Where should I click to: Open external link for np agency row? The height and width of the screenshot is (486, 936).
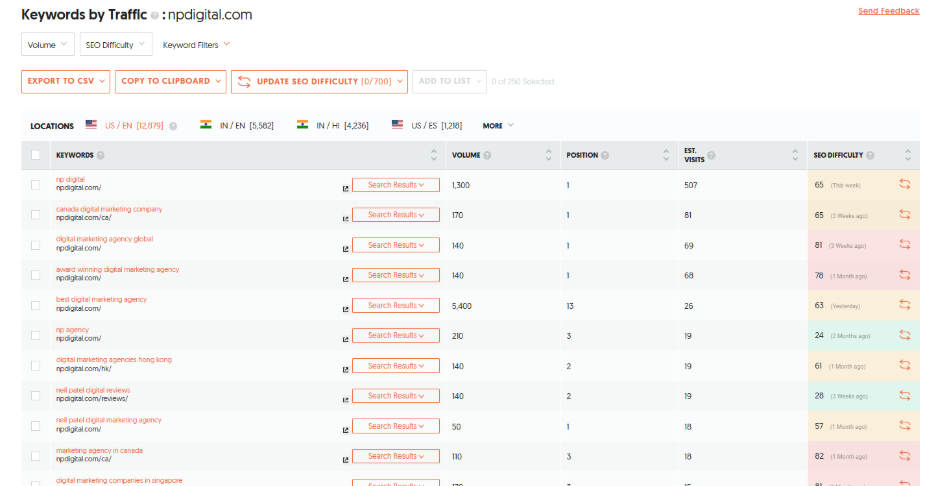tap(345, 339)
